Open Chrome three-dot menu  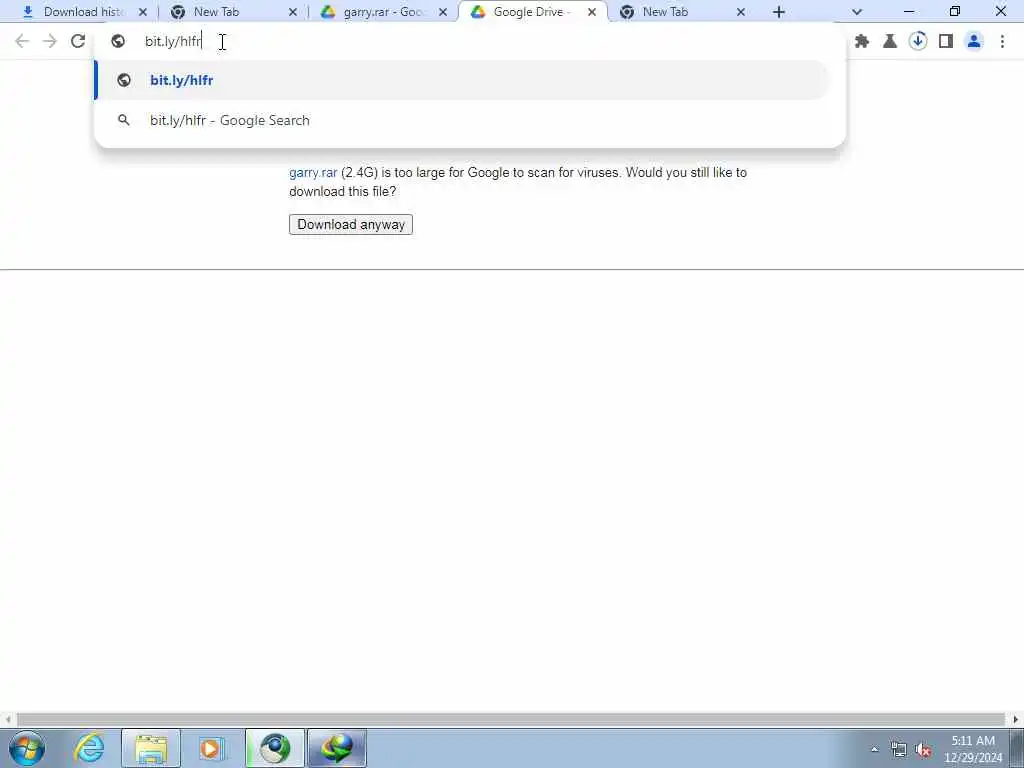(1002, 41)
